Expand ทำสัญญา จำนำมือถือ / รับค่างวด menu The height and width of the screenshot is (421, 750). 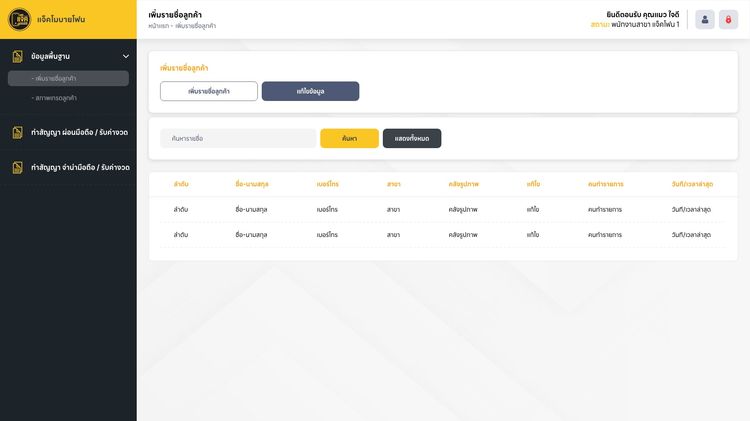tap(79, 167)
